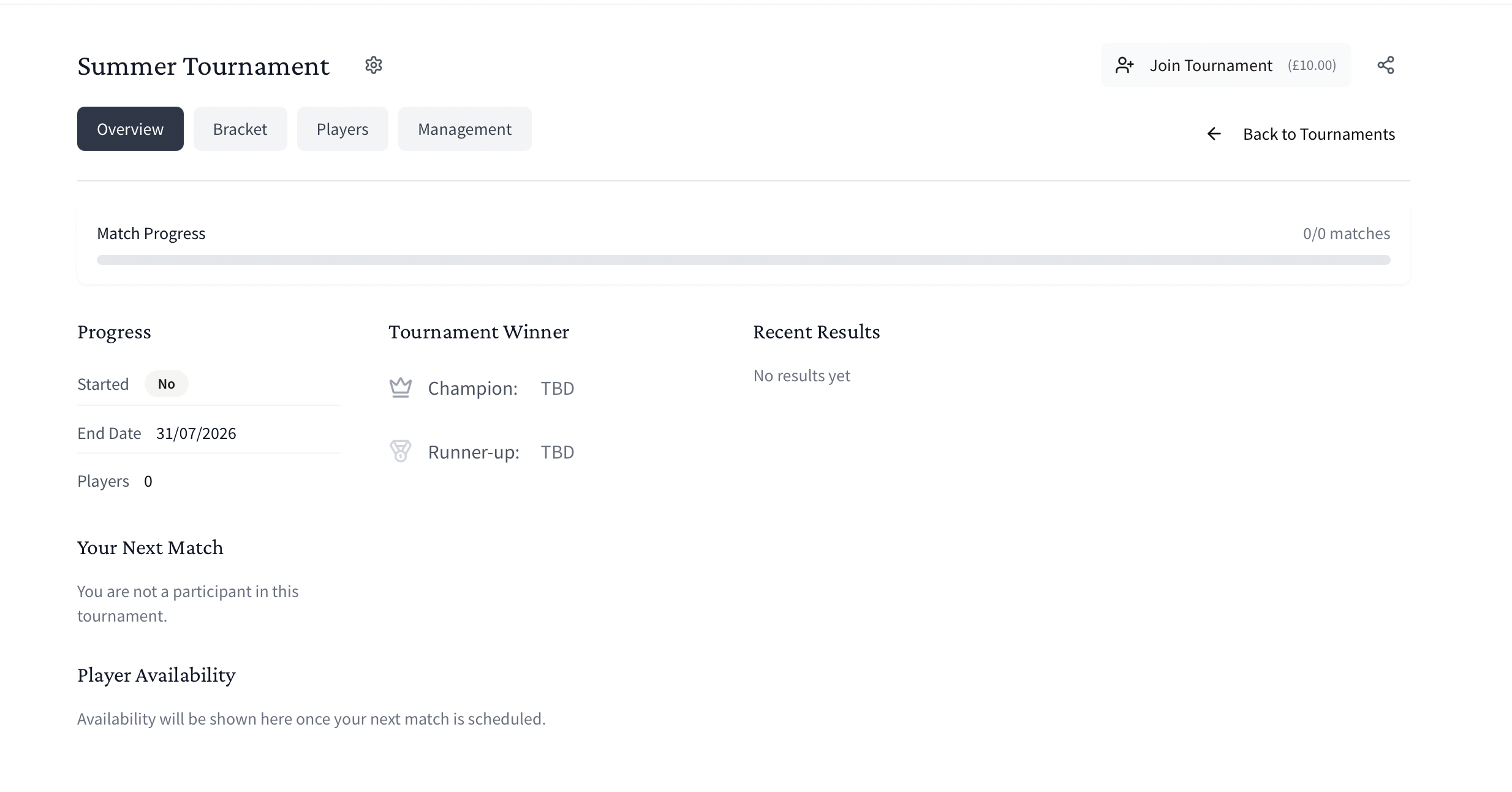This screenshot has width=1512, height=792.
Task: Open tournament settings gear icon
Action: [374, 65]
